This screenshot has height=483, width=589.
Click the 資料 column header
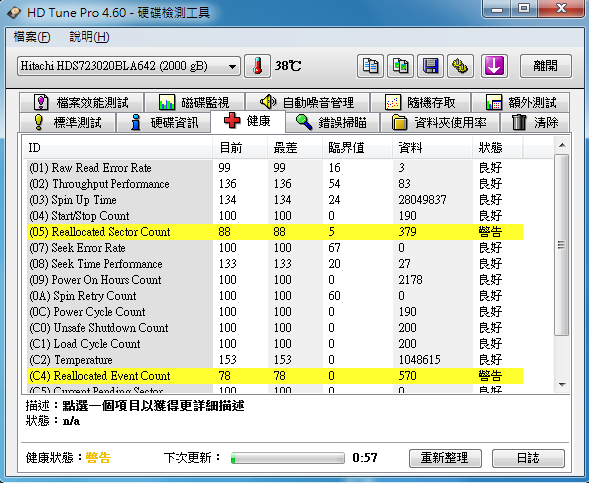coord(433,148)
